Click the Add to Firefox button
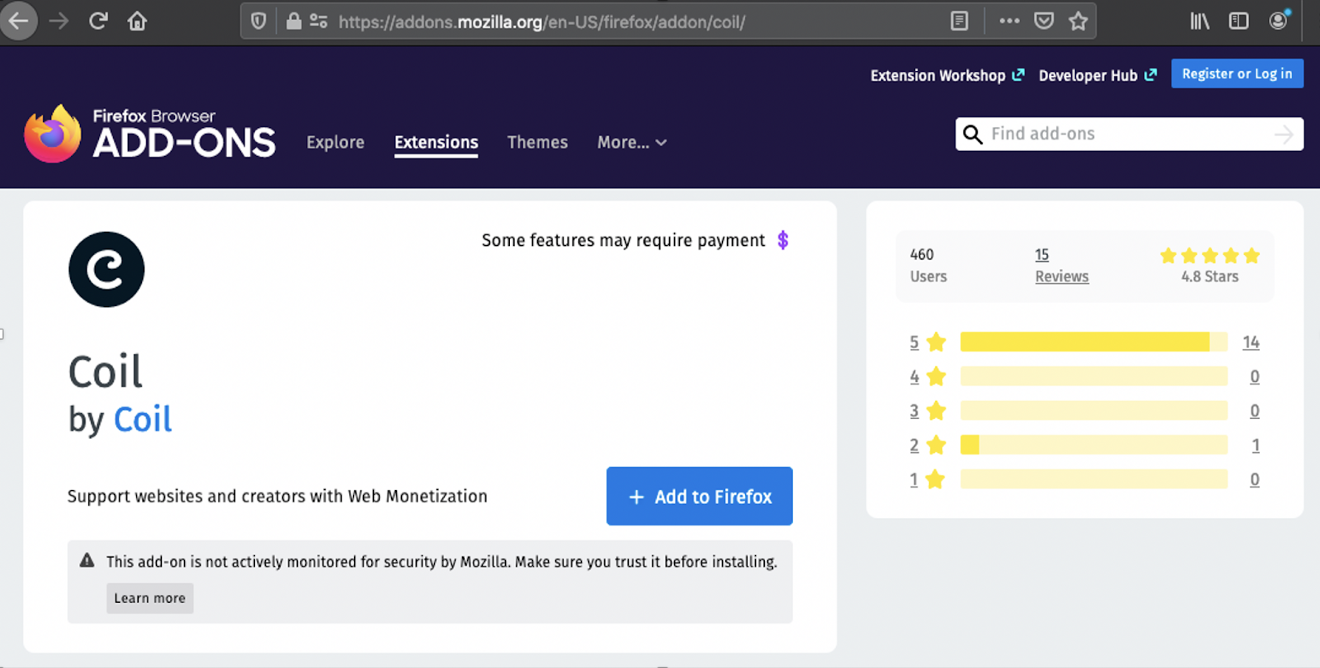 click(x=700, y=496)
